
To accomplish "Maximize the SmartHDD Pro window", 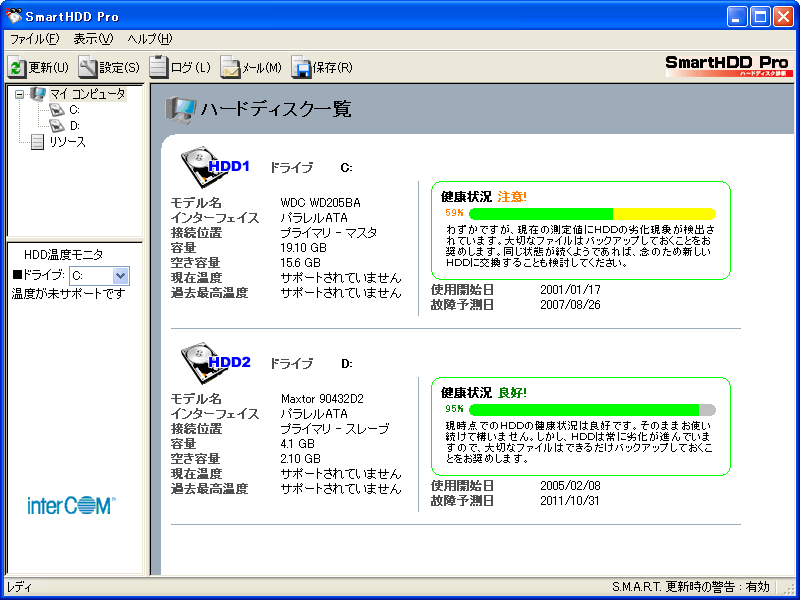I will (760, 17).
